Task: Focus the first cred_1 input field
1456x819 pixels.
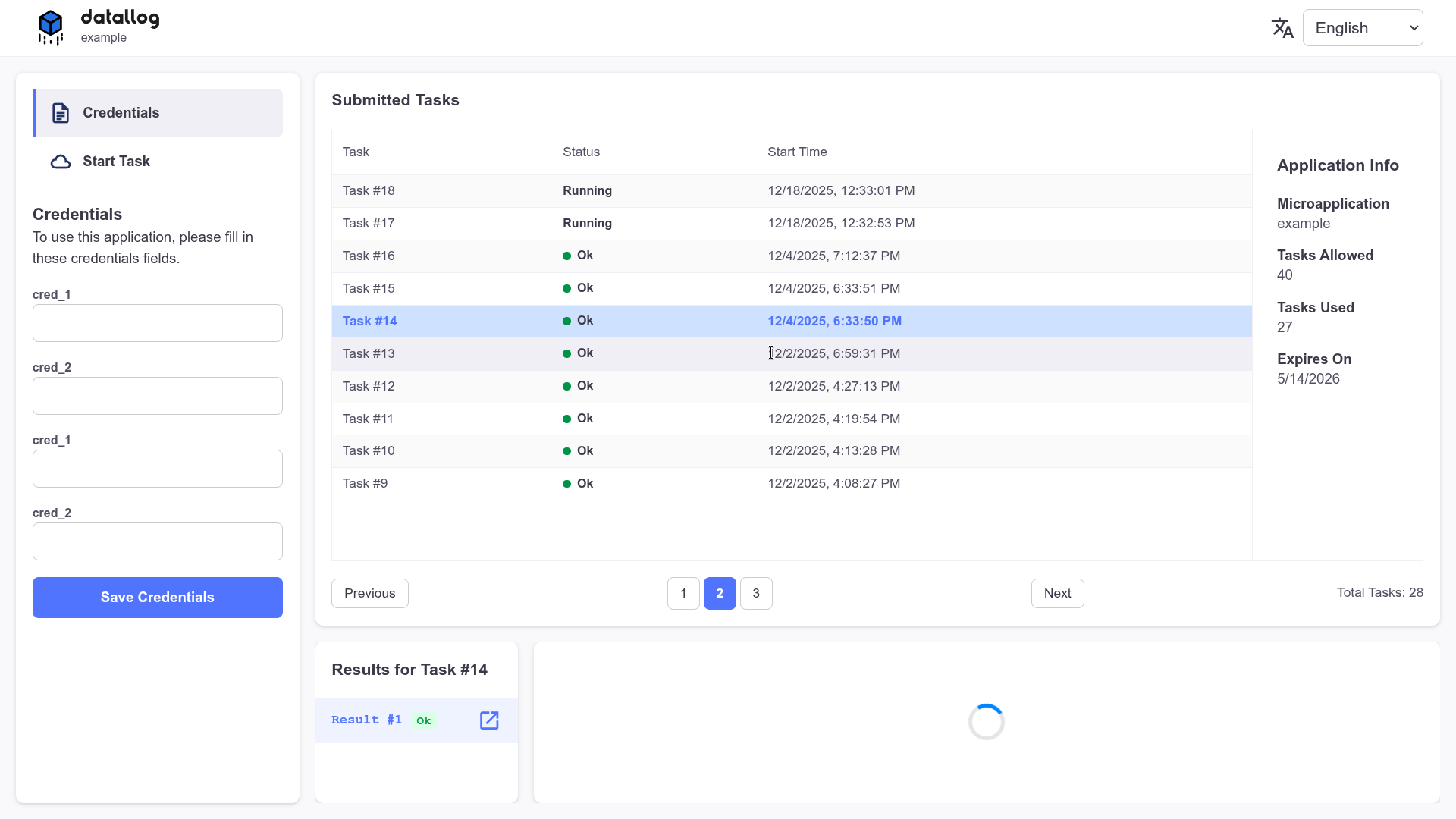Action: (158, 324)
